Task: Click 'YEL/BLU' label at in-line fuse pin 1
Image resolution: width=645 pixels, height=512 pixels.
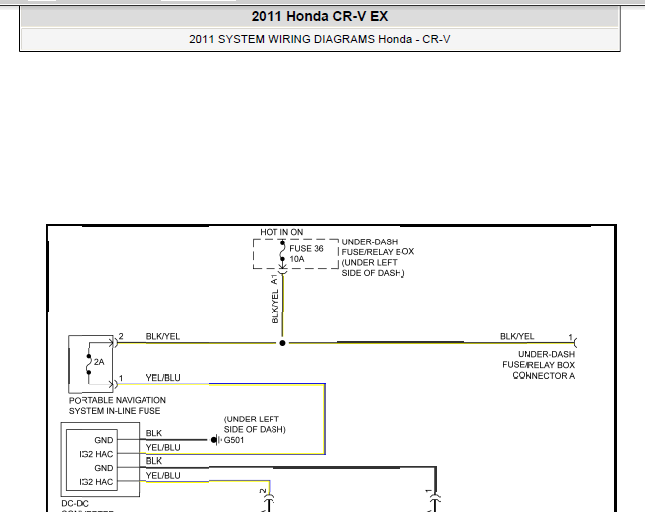Action: 163,378
